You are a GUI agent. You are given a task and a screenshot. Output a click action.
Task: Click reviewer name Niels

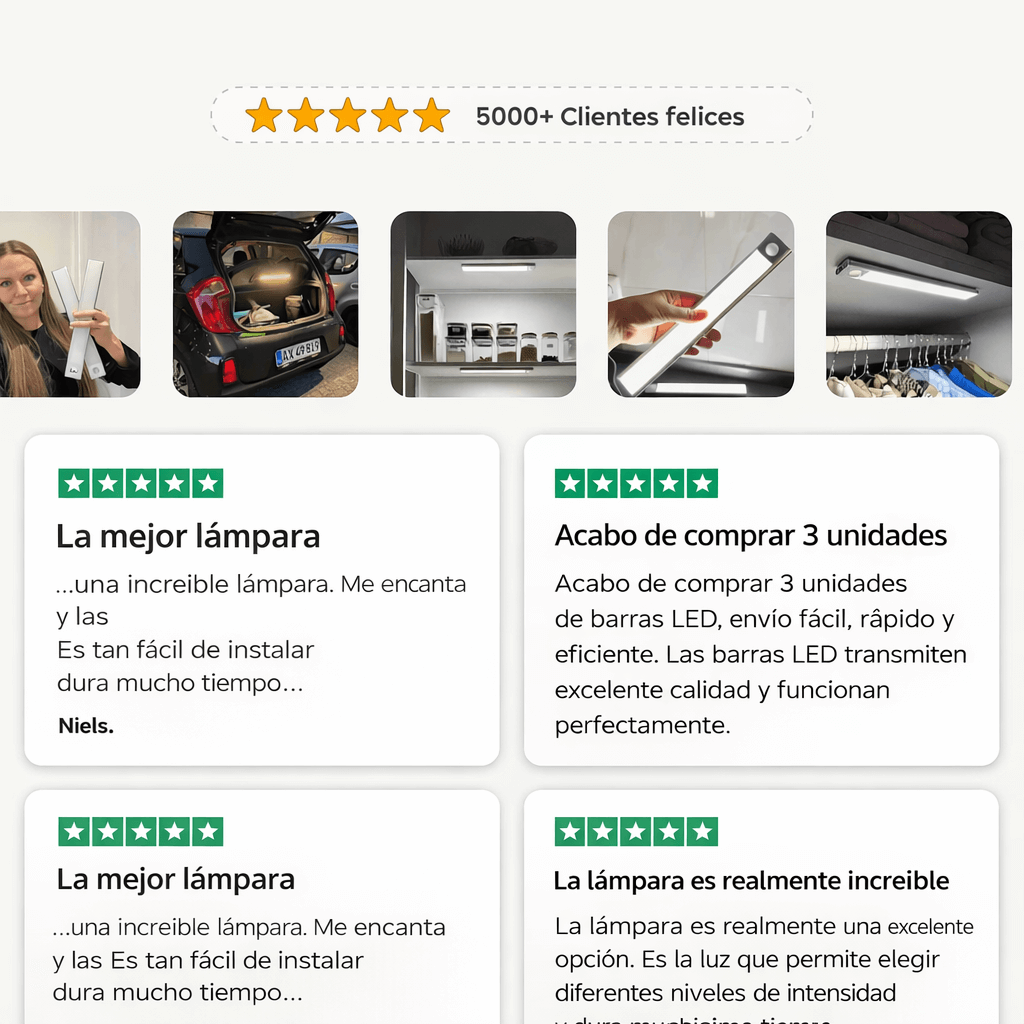(86, 726)
